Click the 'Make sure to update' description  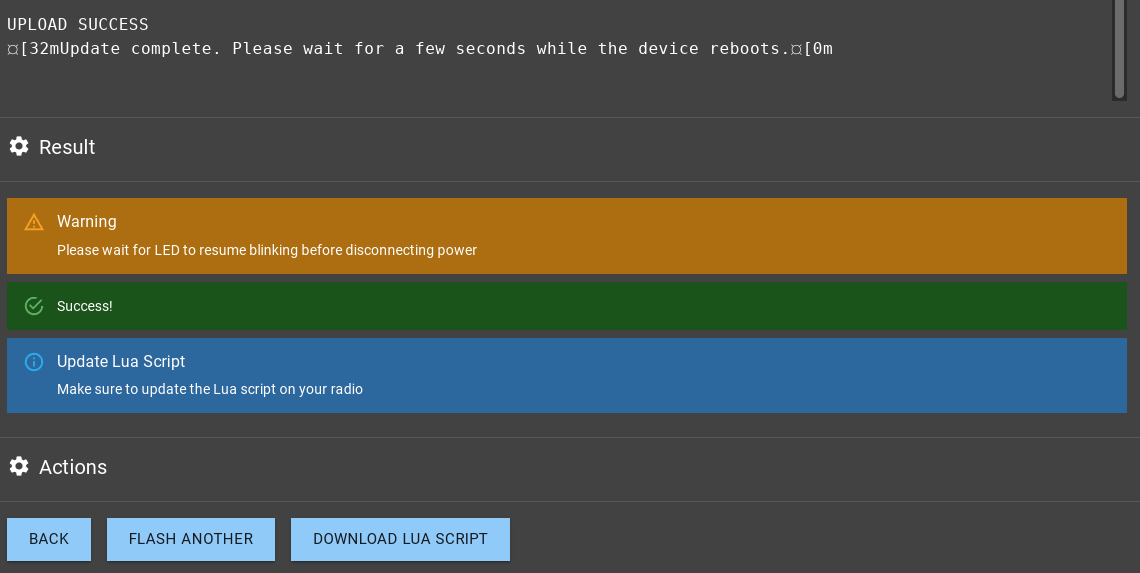pyautogui.click(x=210, y=389)
